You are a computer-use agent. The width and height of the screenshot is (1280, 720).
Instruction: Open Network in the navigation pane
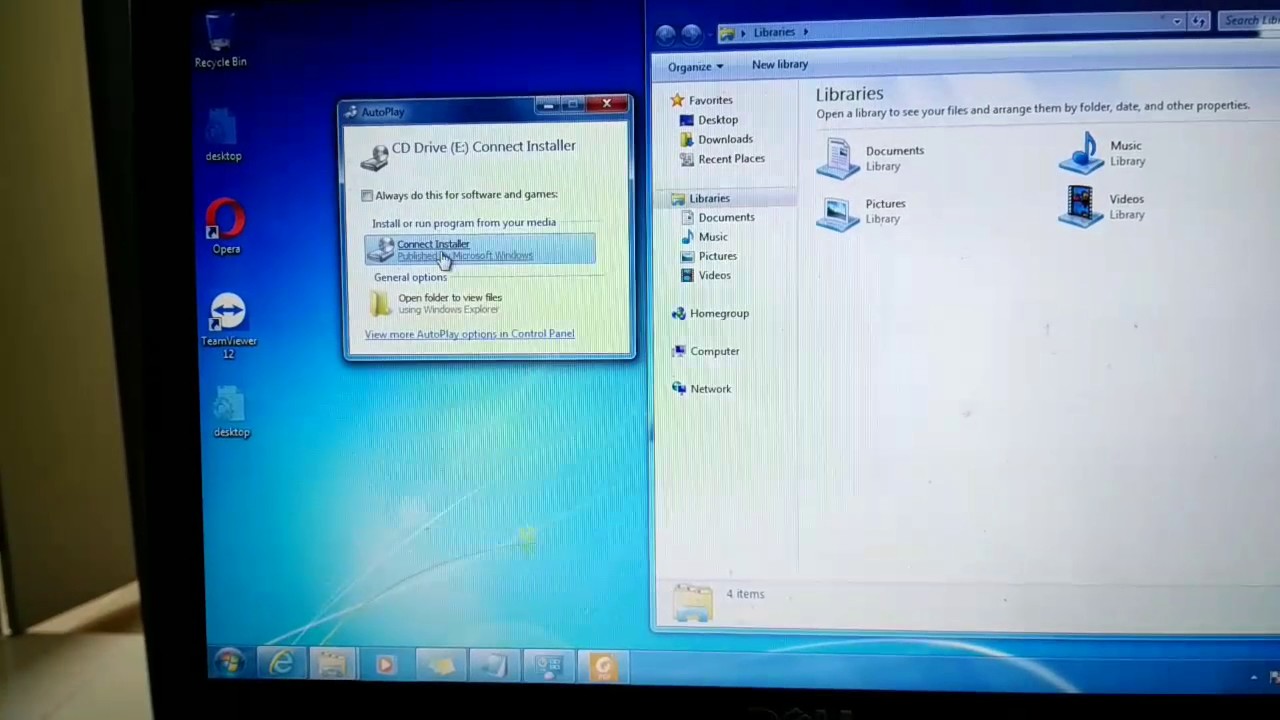(711, 389)
